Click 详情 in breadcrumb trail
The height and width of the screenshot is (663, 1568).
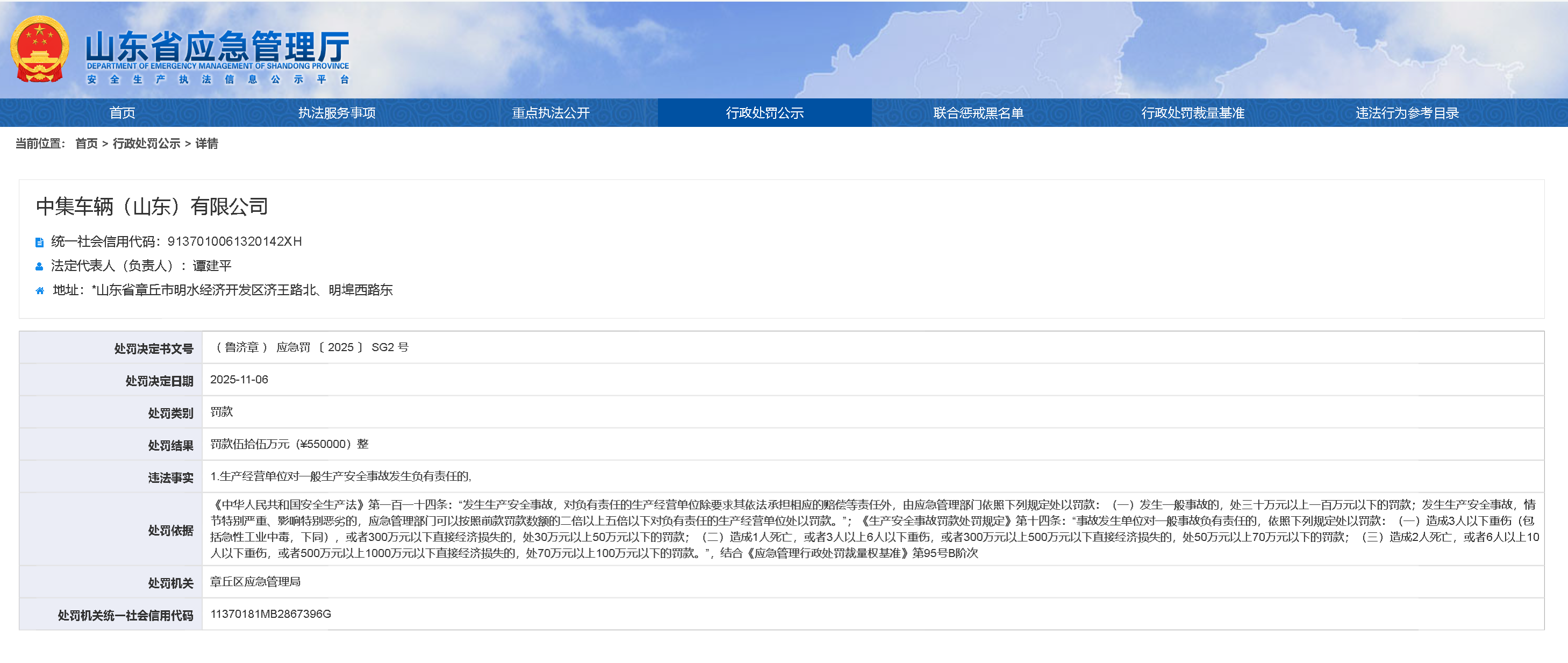coord(206,144)
